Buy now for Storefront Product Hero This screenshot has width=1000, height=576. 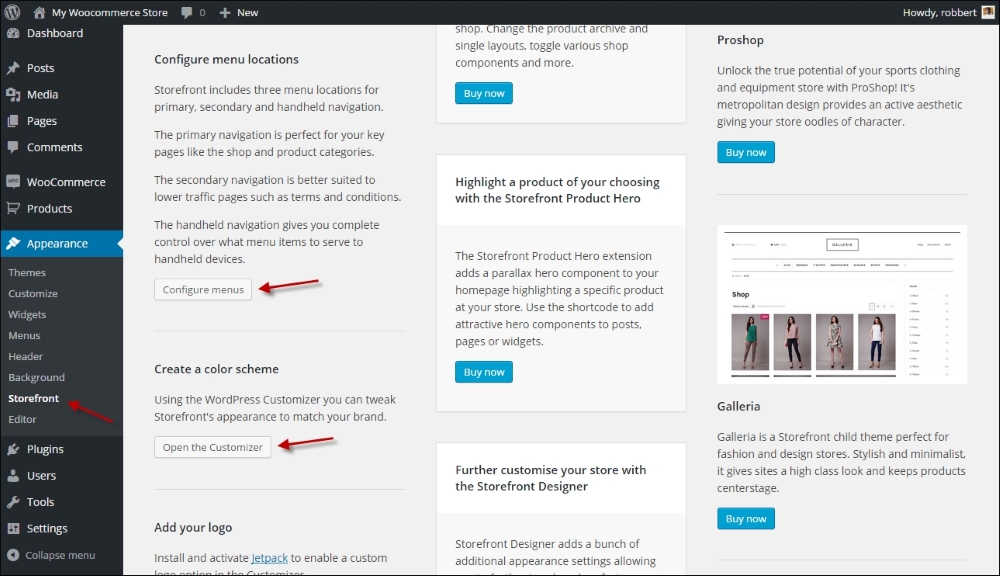point(483,372)
